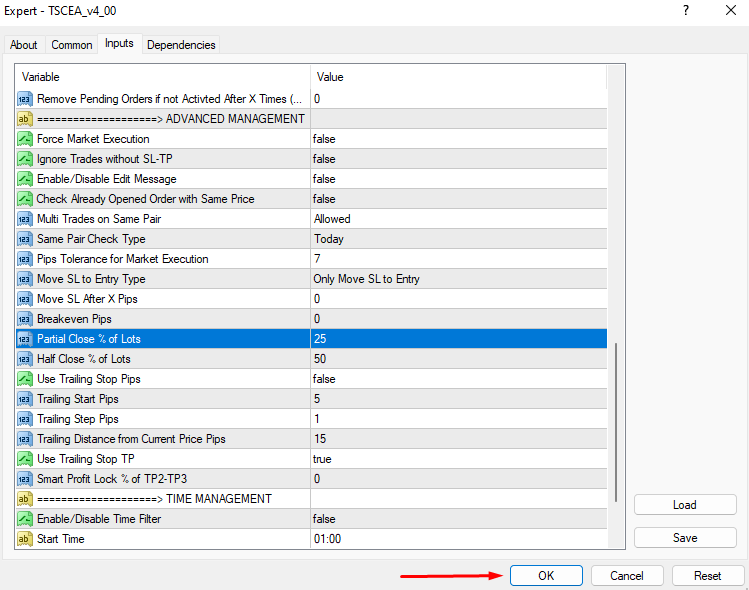The height and width of the screenshot is (590, 749).
Task: Click the help question mark in title bar
Action: [685, 10]
